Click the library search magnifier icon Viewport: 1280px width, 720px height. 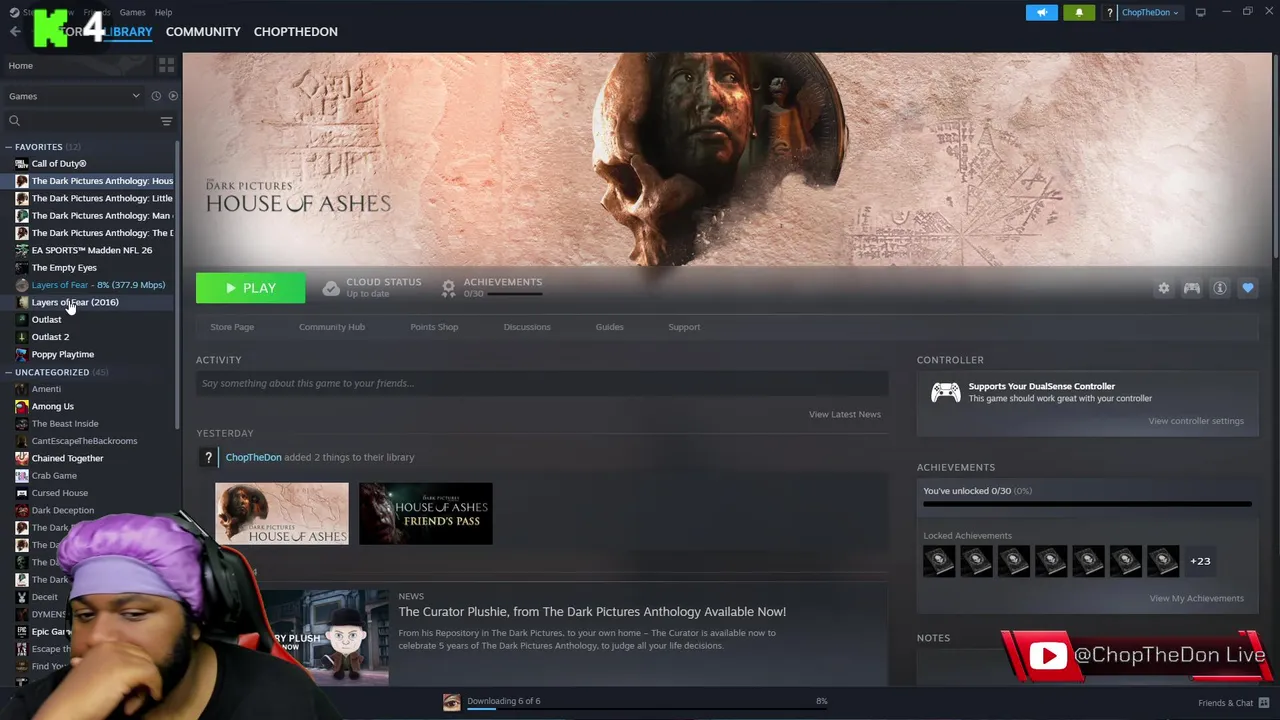tap(14, 121)
